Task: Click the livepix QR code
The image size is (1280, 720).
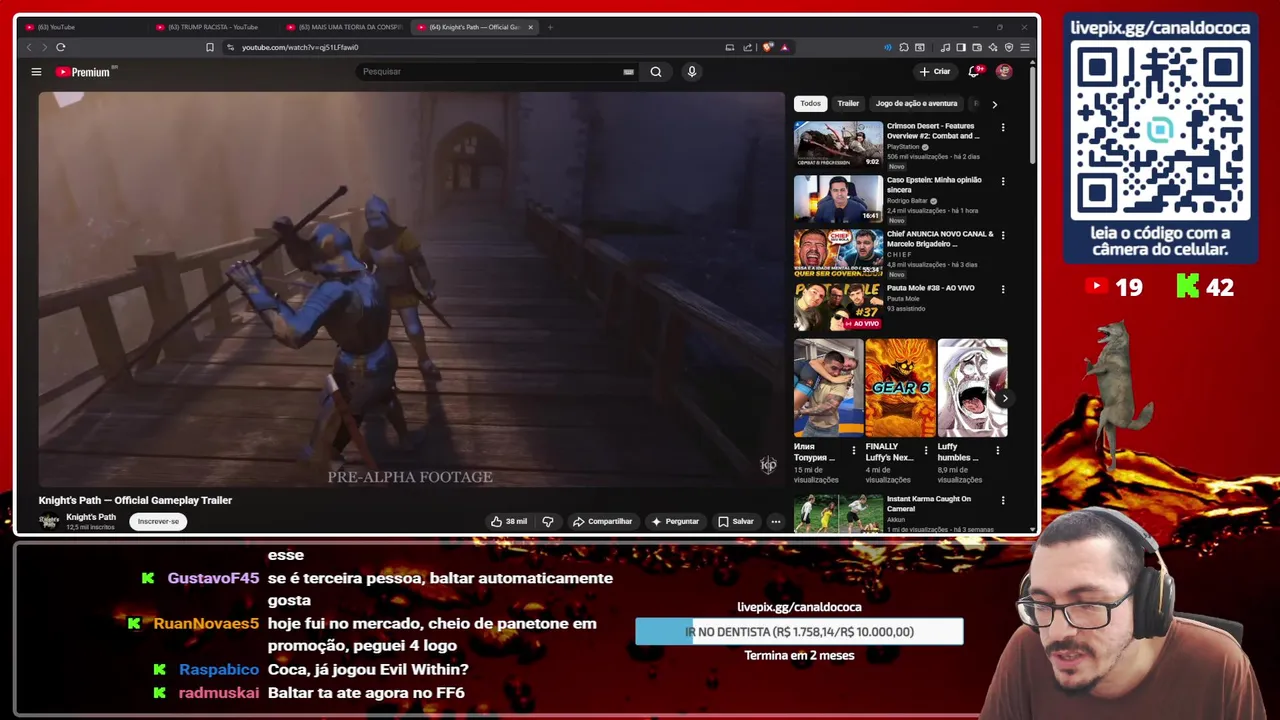Action: pyautogui.click(x=1160, y=130)
